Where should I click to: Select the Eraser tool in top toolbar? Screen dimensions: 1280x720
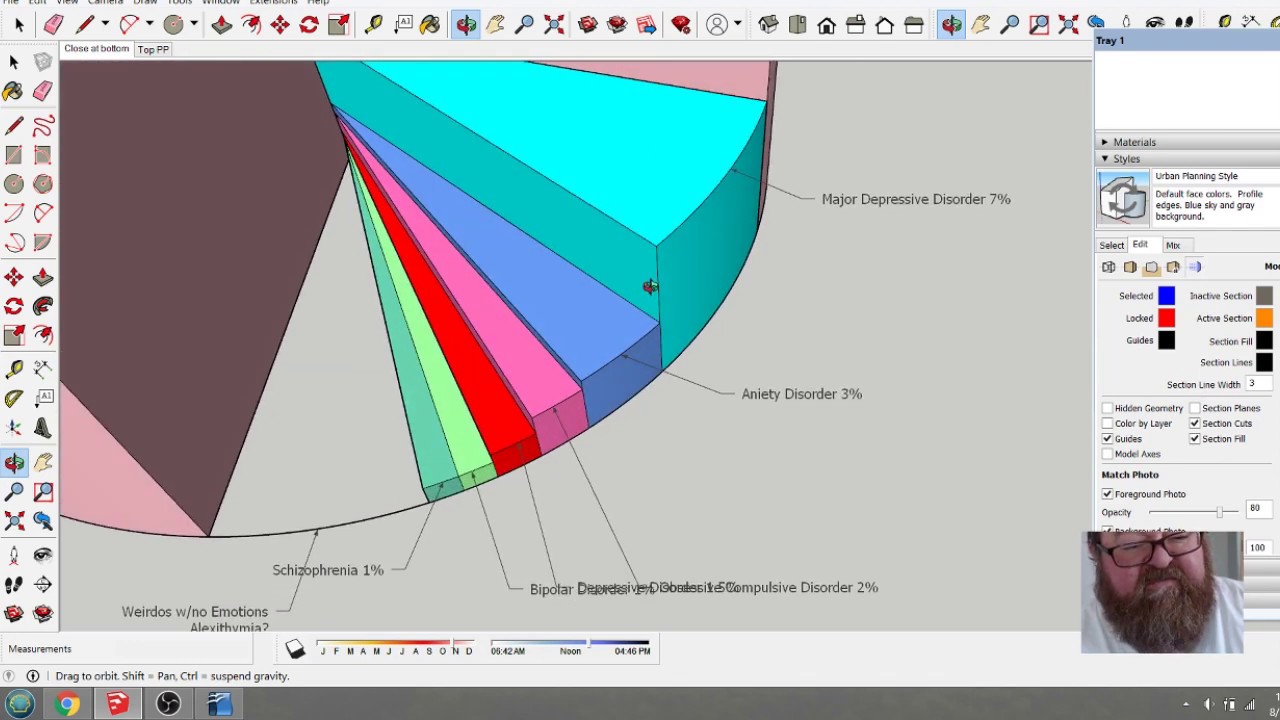53,24
